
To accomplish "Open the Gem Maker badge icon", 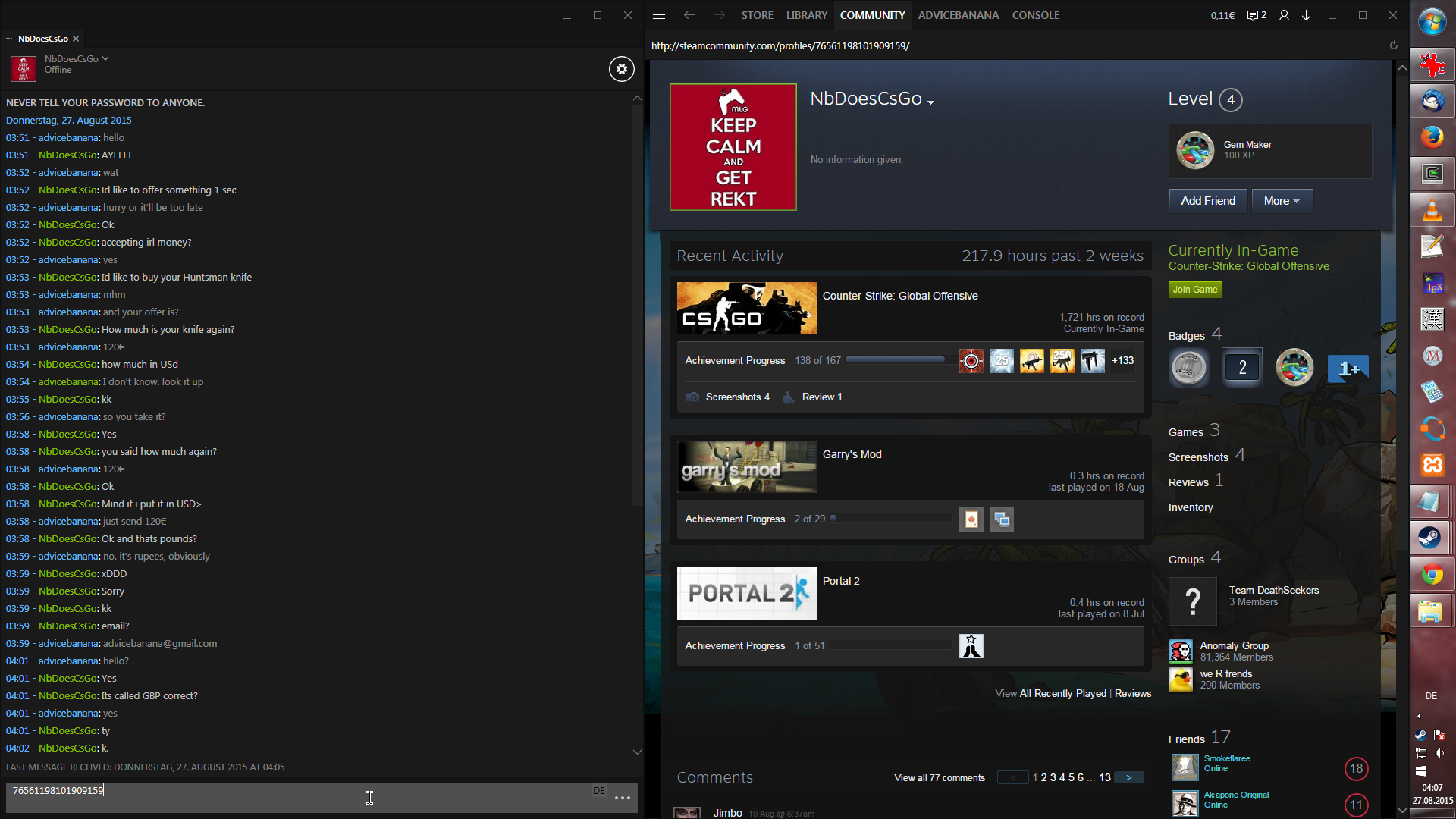I will 1195,150.
